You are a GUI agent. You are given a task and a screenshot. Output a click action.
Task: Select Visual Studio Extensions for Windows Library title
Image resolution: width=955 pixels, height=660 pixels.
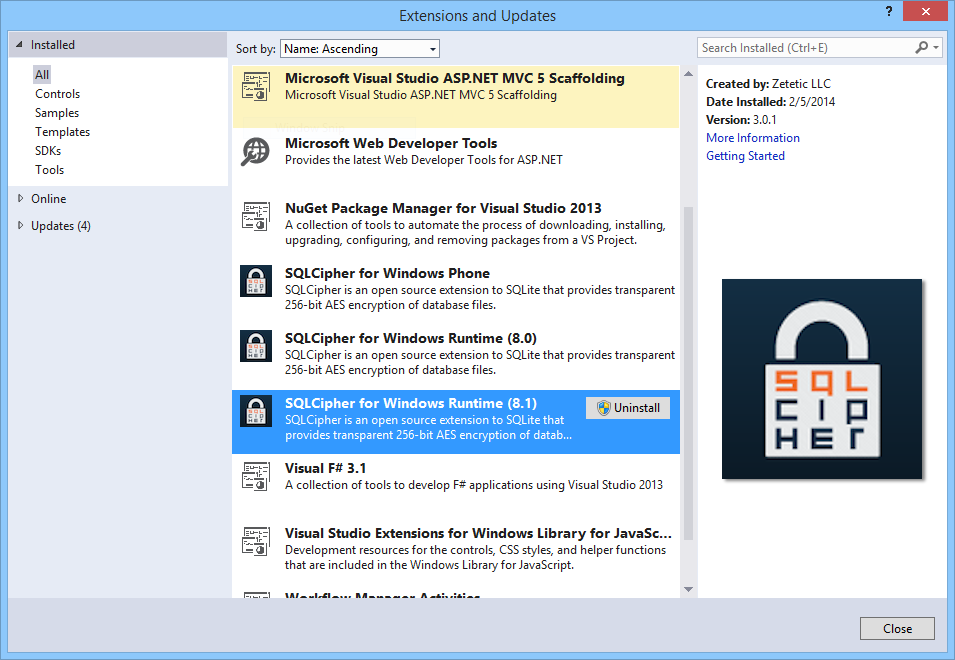pyautogui.click(x=478, y=533)
